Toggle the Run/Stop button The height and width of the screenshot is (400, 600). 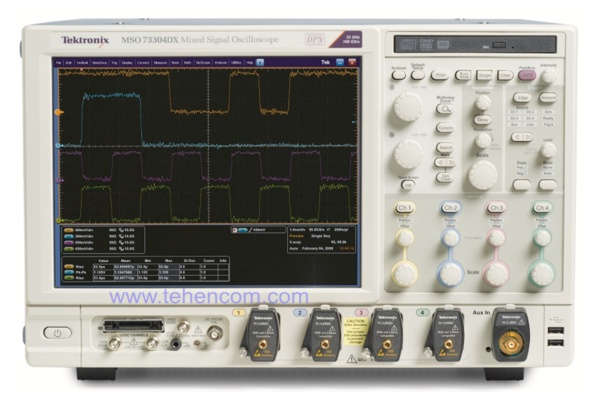463,75
